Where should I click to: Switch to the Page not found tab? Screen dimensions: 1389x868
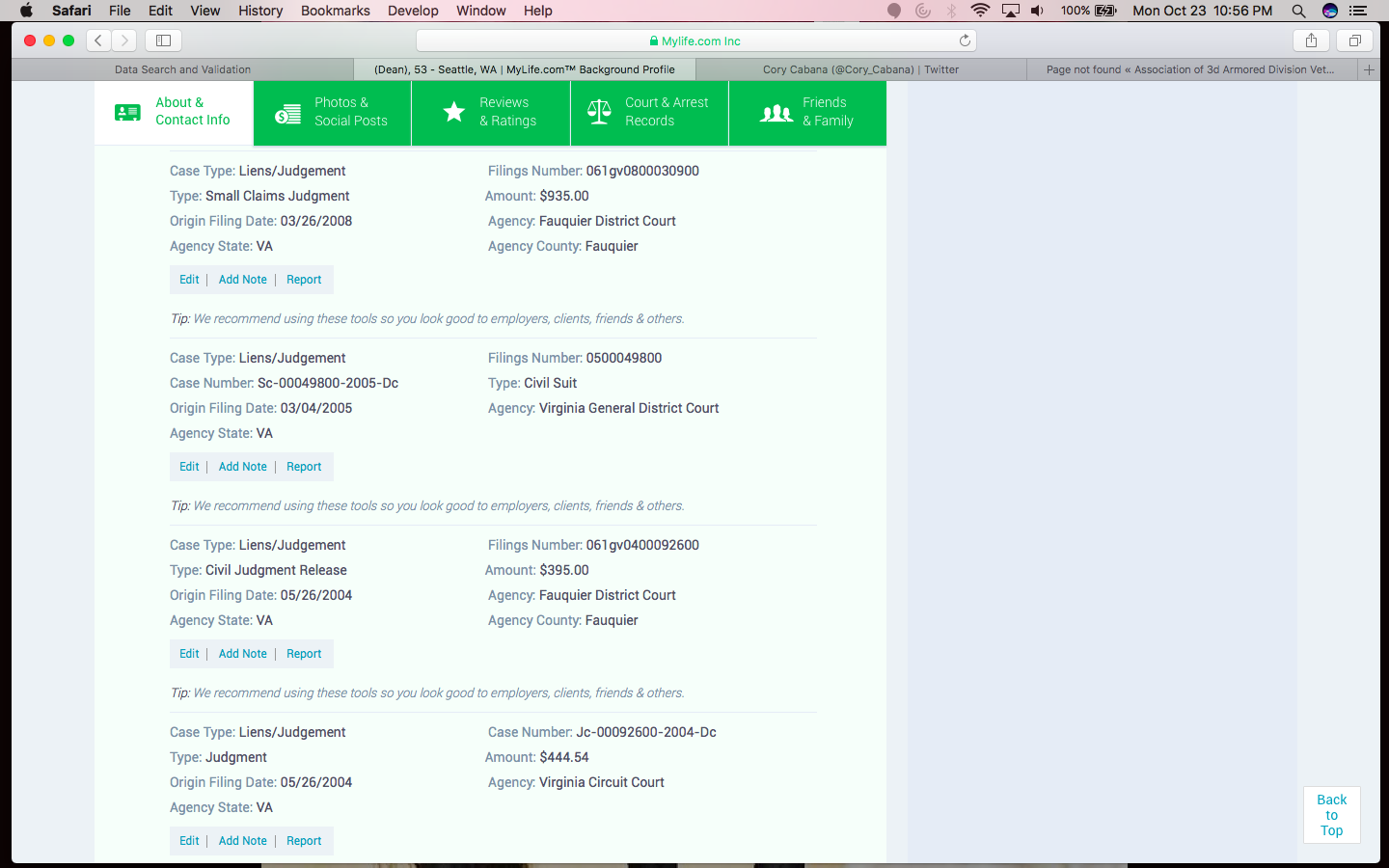tap(1190, 69)
